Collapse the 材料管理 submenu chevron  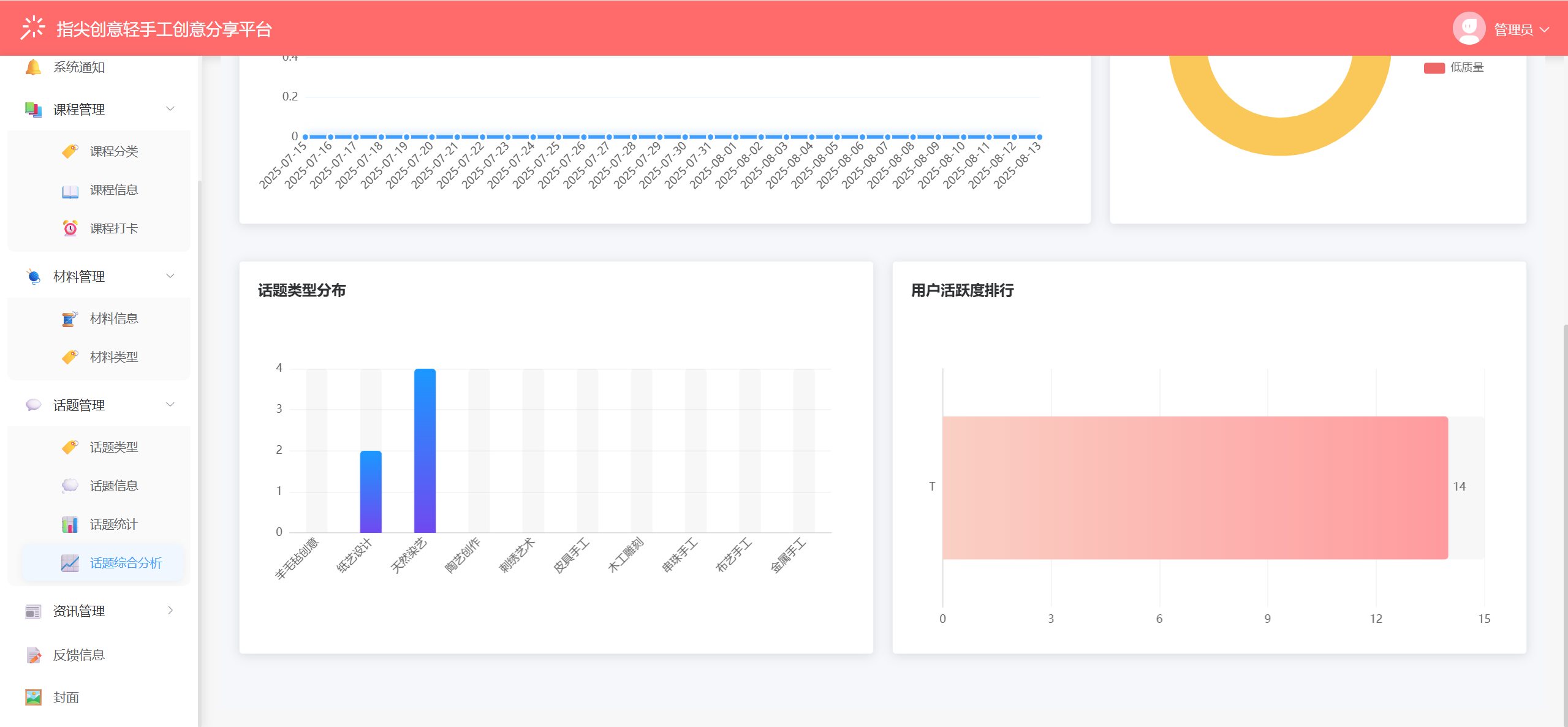[x=170, y=276]
